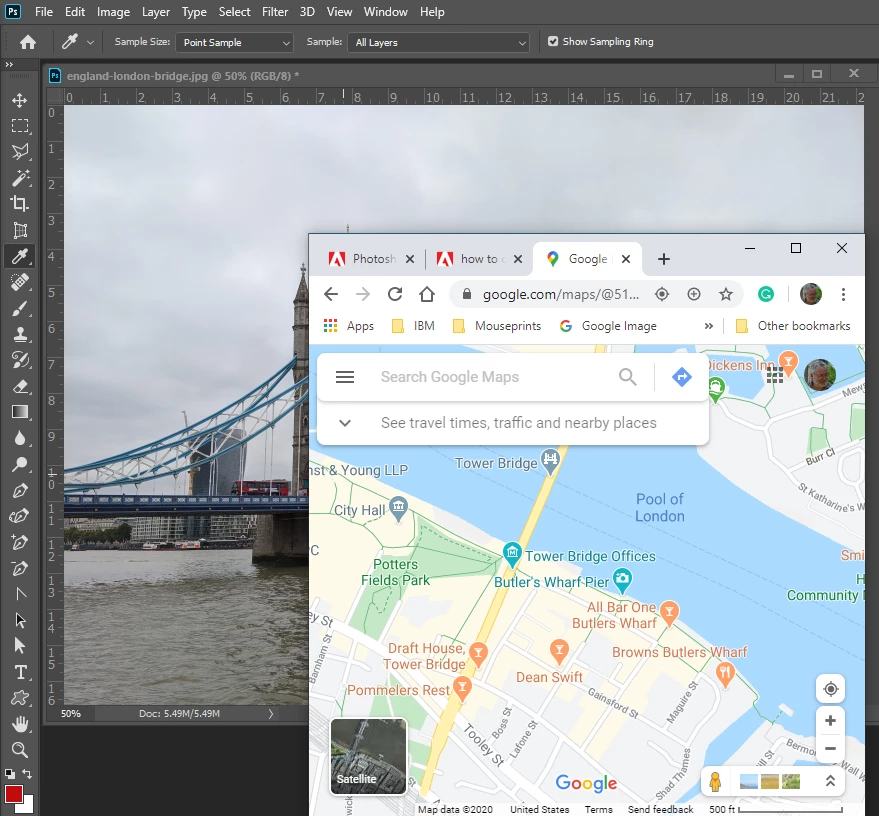Select the Eraser tool
This screenshot has height=816, width=879.
coord(20,386)
